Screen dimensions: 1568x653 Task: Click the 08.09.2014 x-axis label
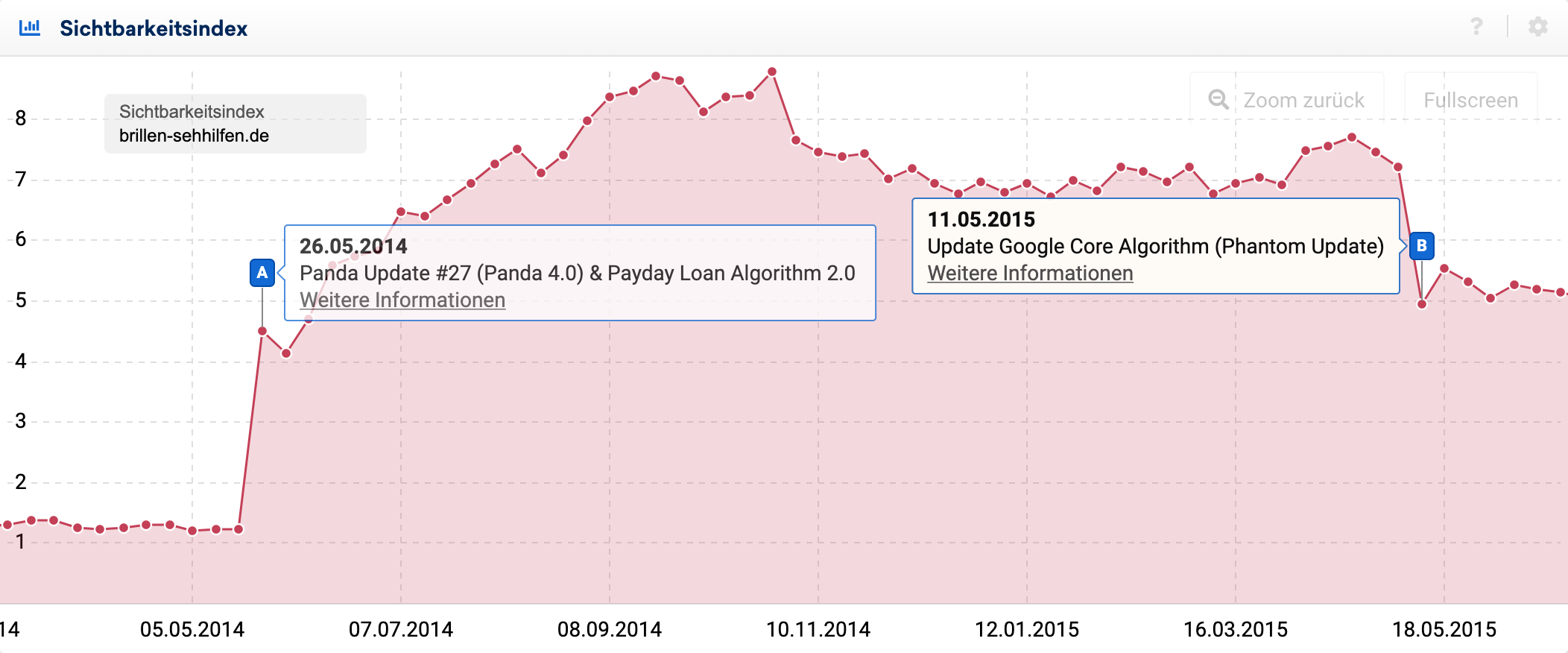pos(610,630)
